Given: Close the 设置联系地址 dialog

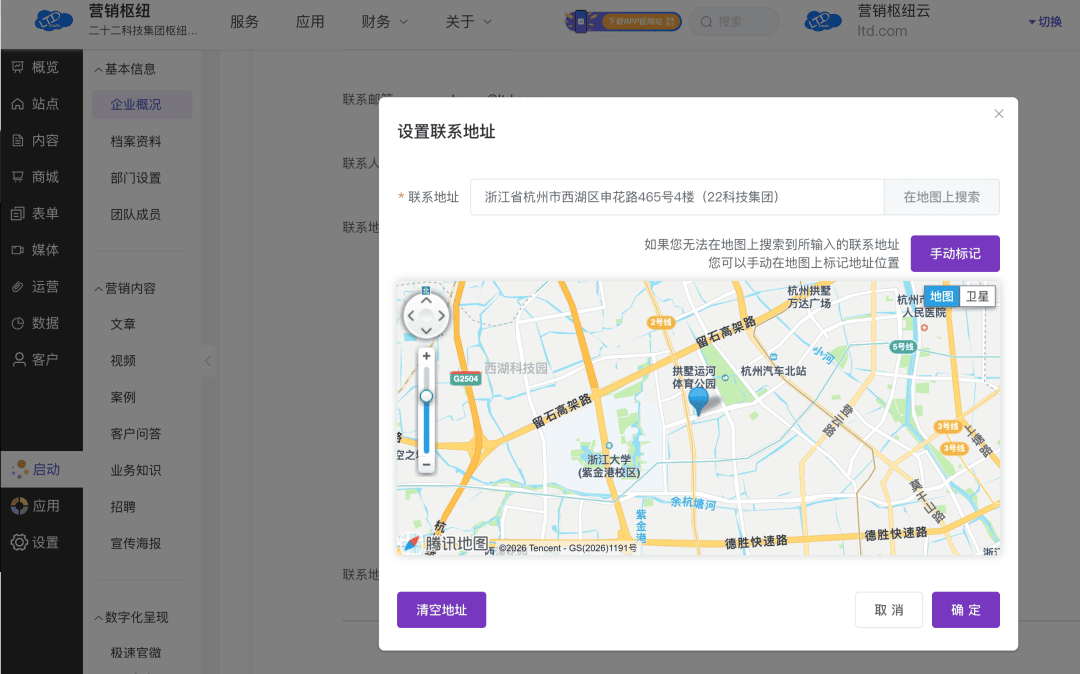Looking at the screenshot, I should (999, 114).
